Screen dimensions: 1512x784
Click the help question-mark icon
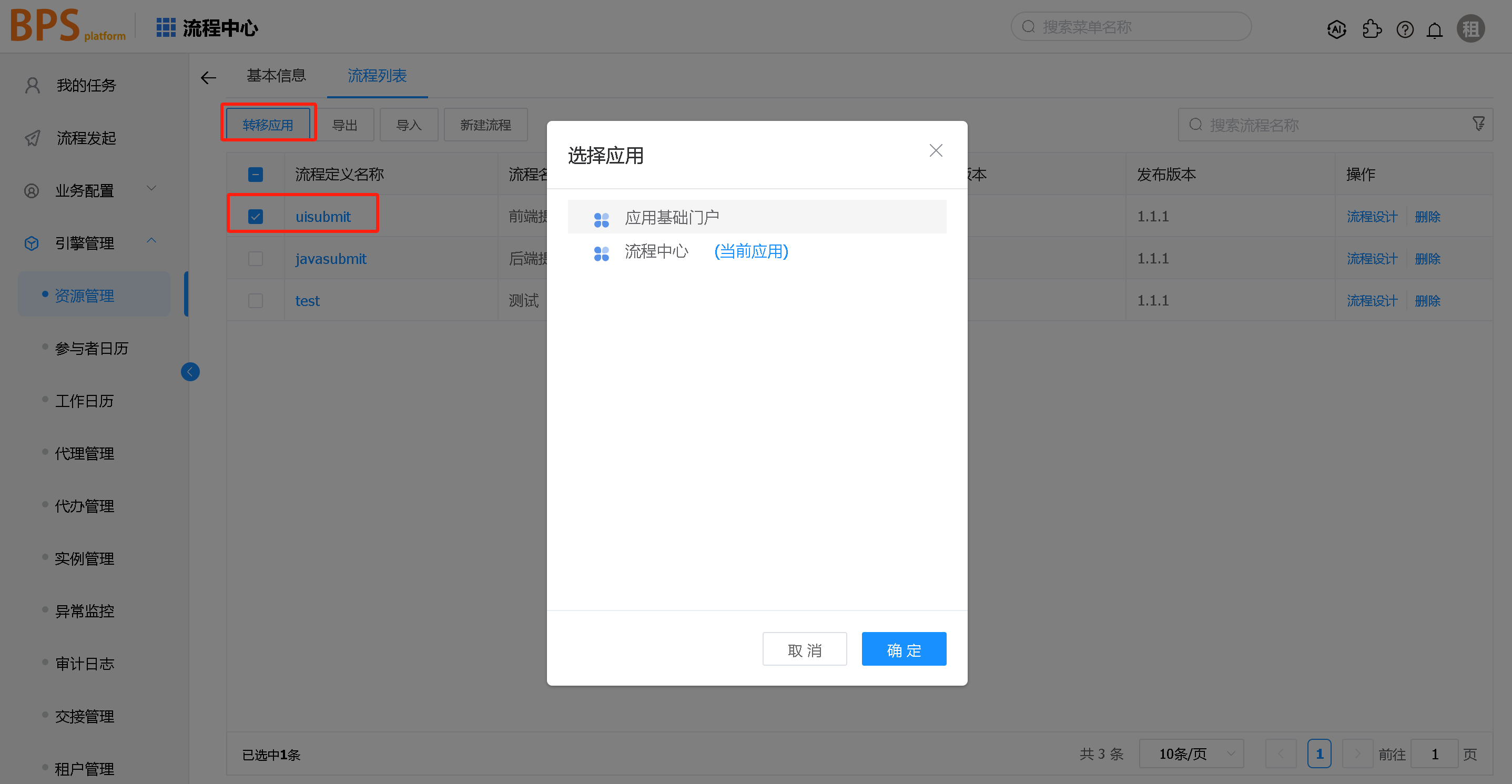[1405, 29]
